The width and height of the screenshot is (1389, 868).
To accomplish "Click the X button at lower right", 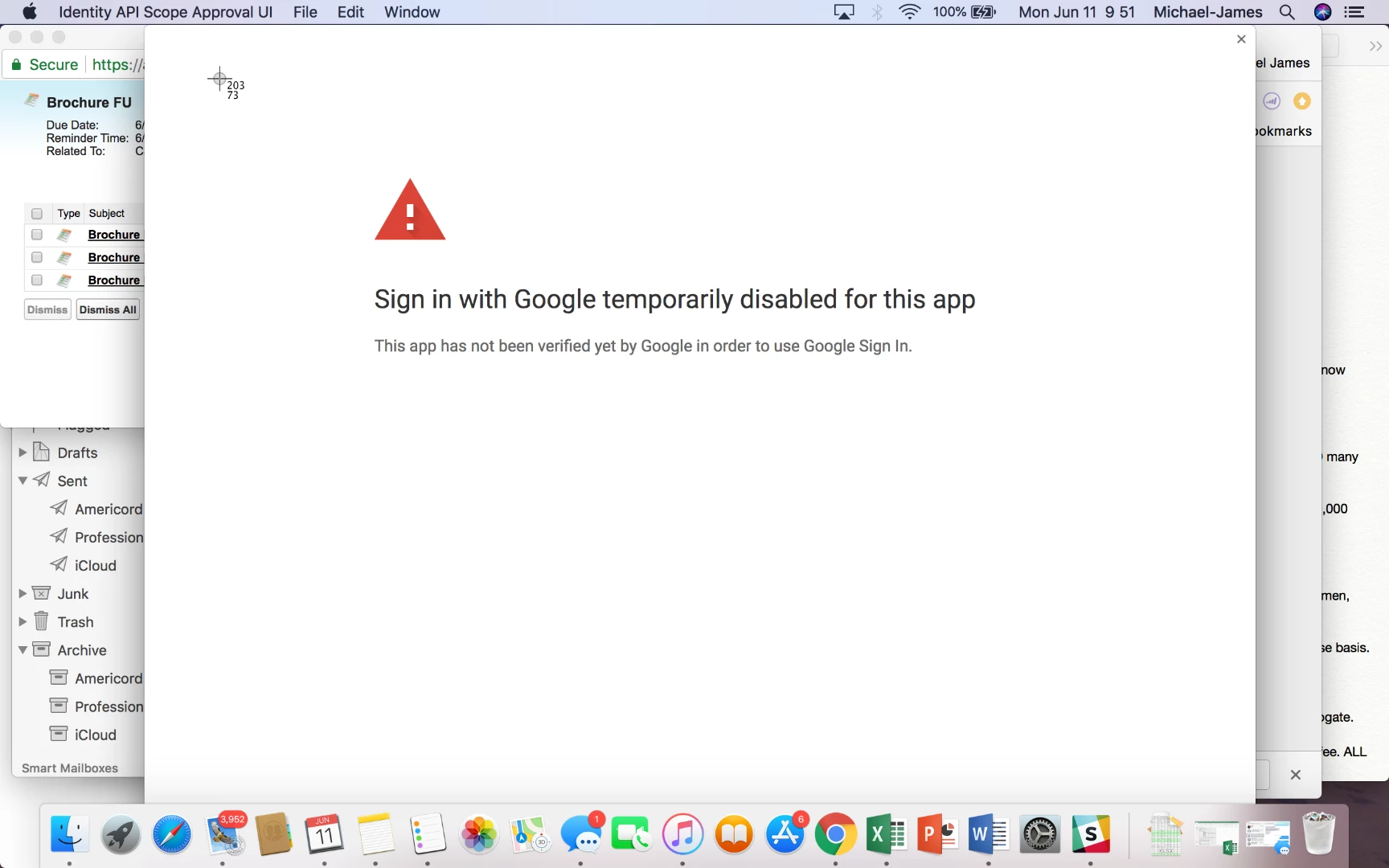I will pos(1295,775).
